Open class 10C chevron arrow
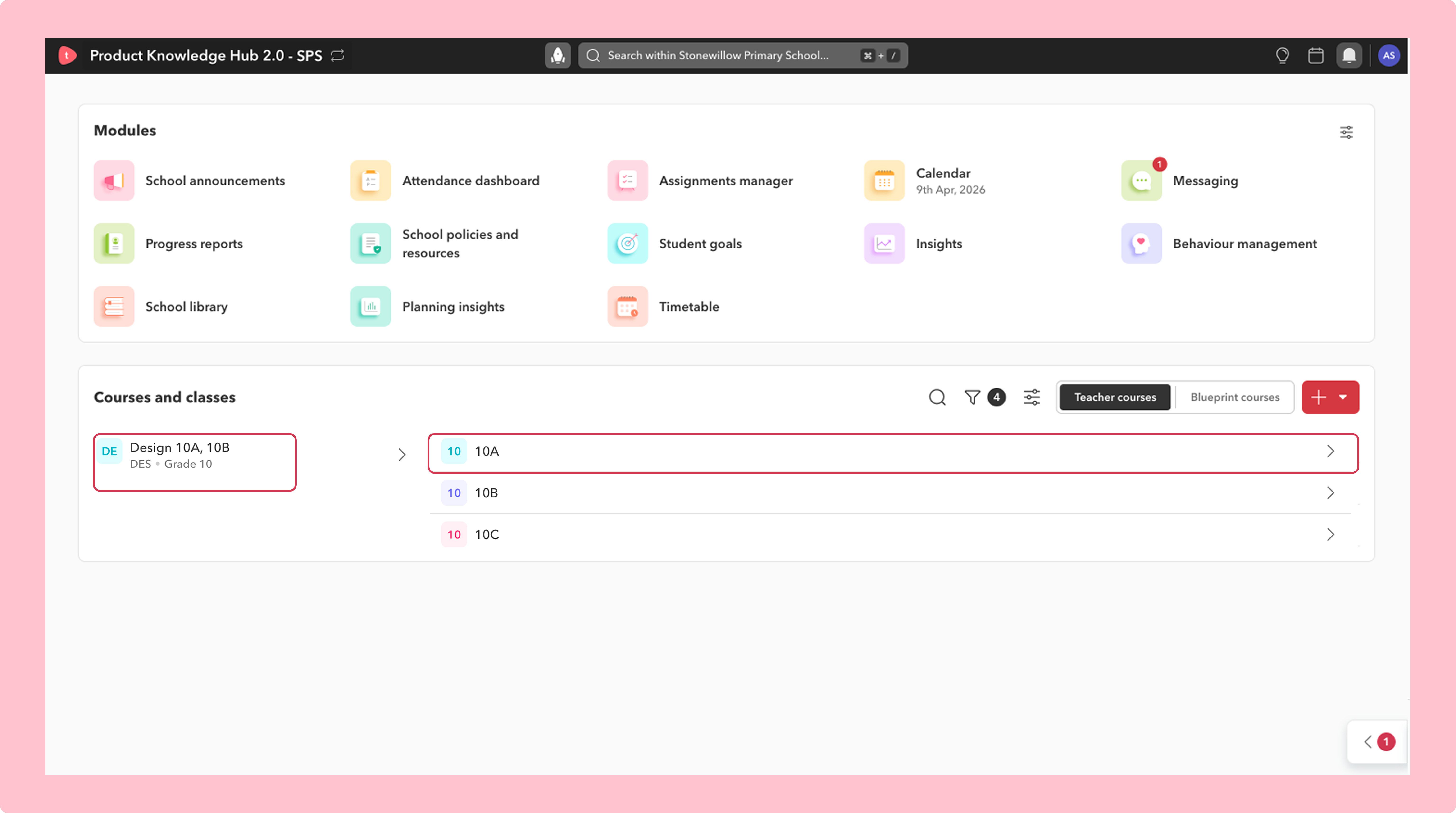The image size is (1456, 813). pos(1331,534)
